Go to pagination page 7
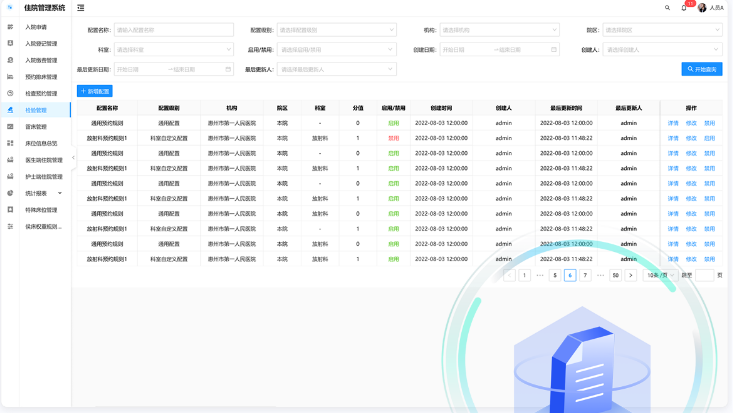 [585, 275]
